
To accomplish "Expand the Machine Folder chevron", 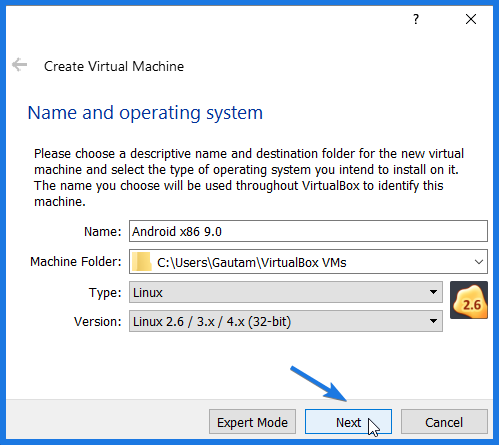I will pos(479,262).
